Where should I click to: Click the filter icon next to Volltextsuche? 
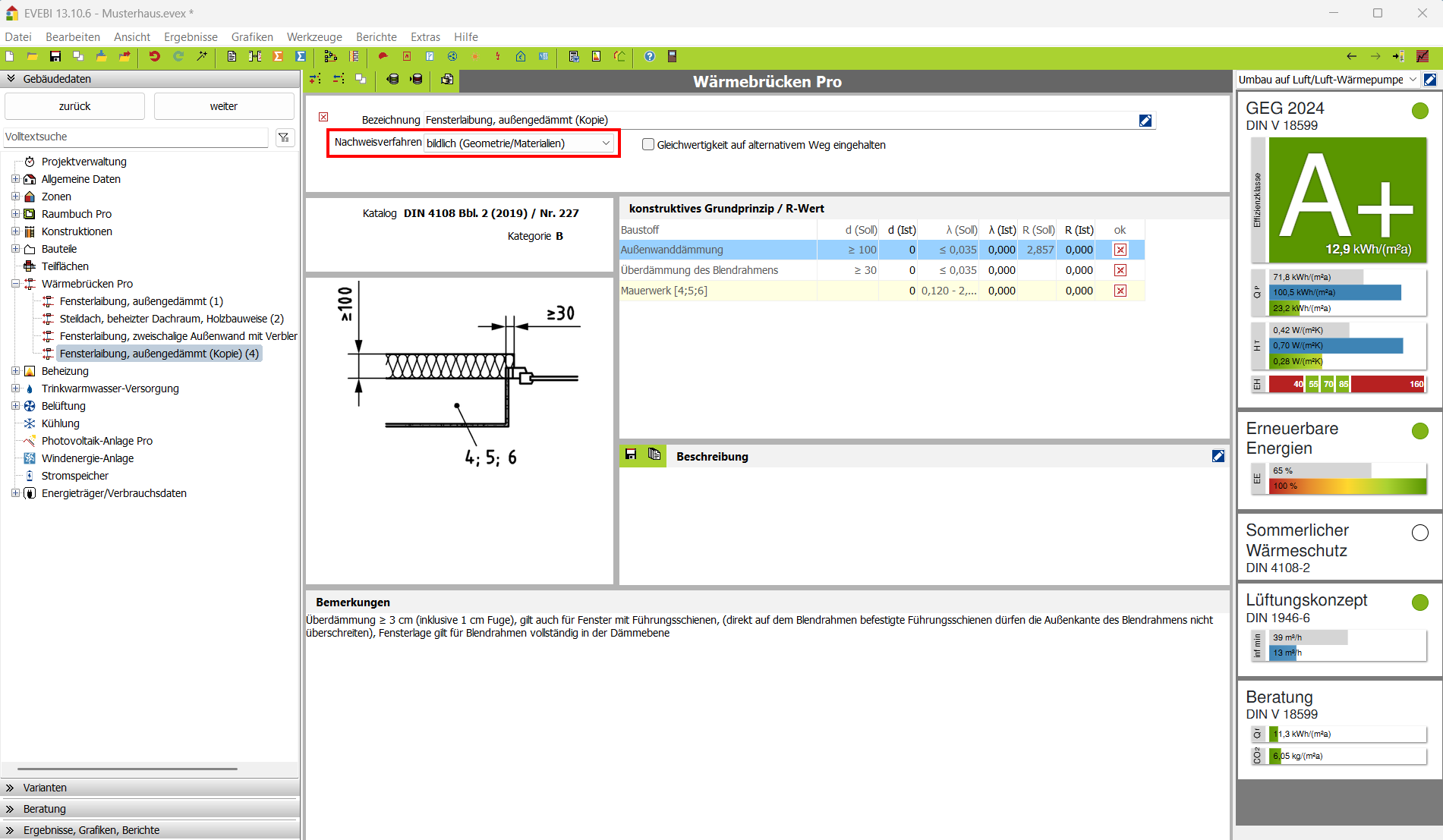coord(284,137)
